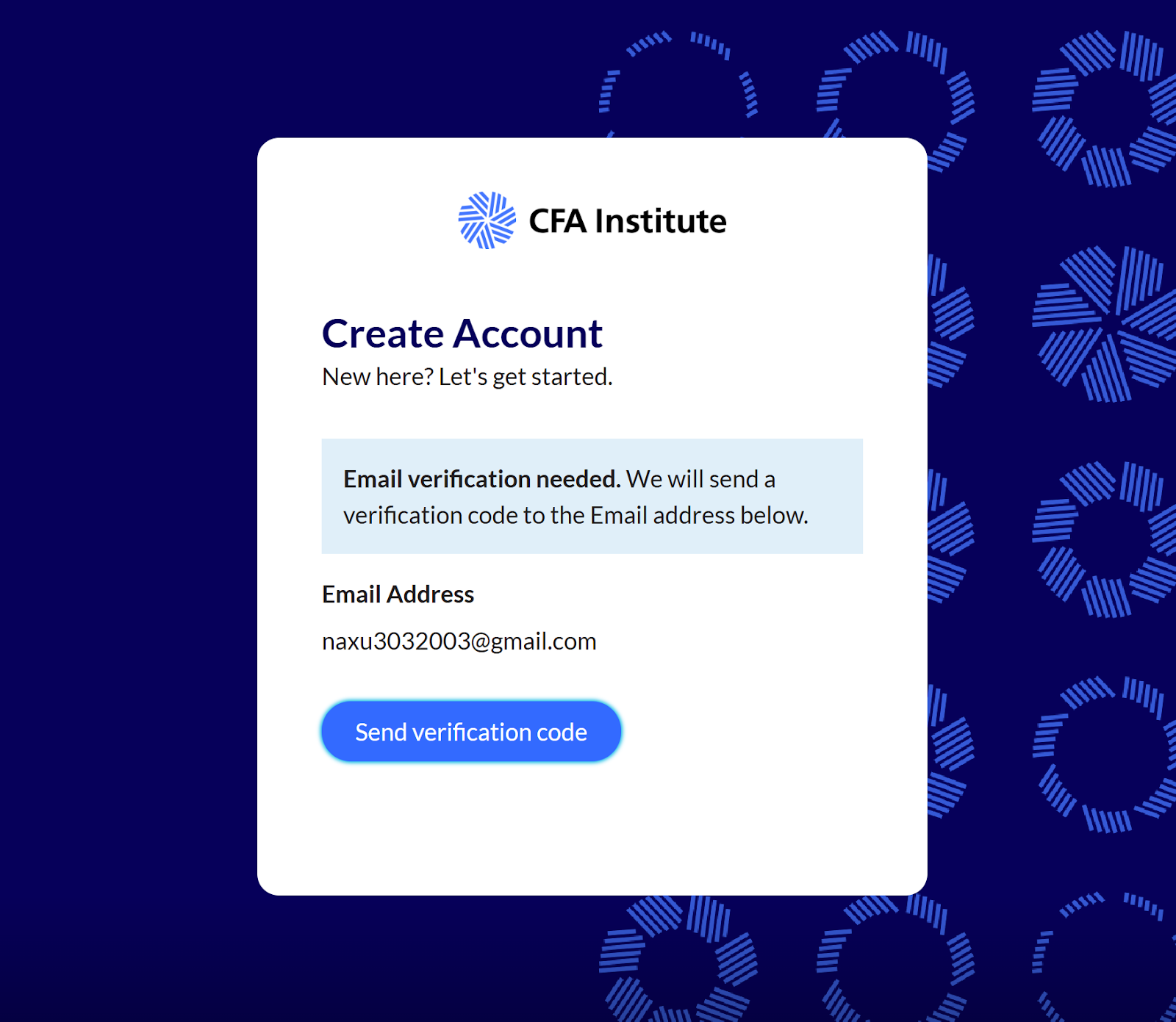Viewport: 1176px width, 1022px height.
Task: Click the bold "Email verification needed." text
Action: click(x=482, y=479)
